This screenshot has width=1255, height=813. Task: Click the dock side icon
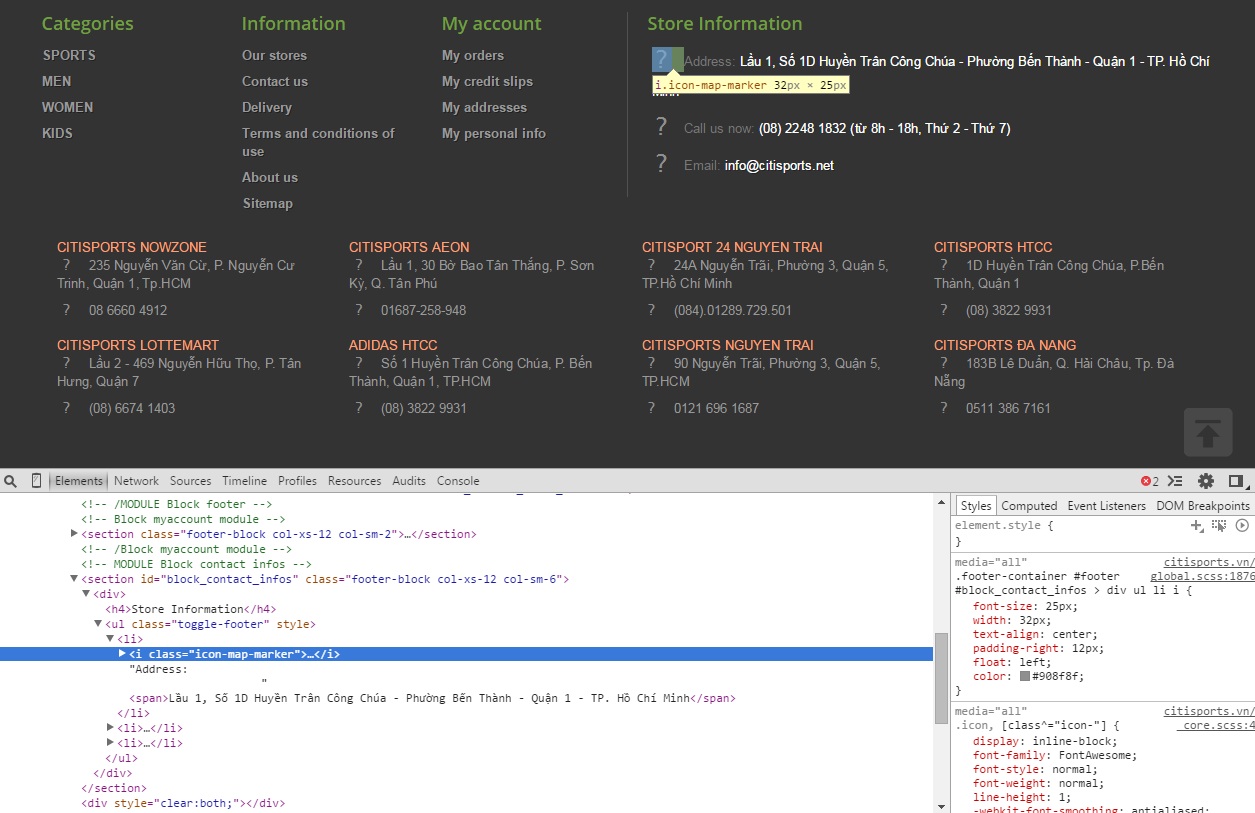pyautogui.click(x=1236, y=481)
